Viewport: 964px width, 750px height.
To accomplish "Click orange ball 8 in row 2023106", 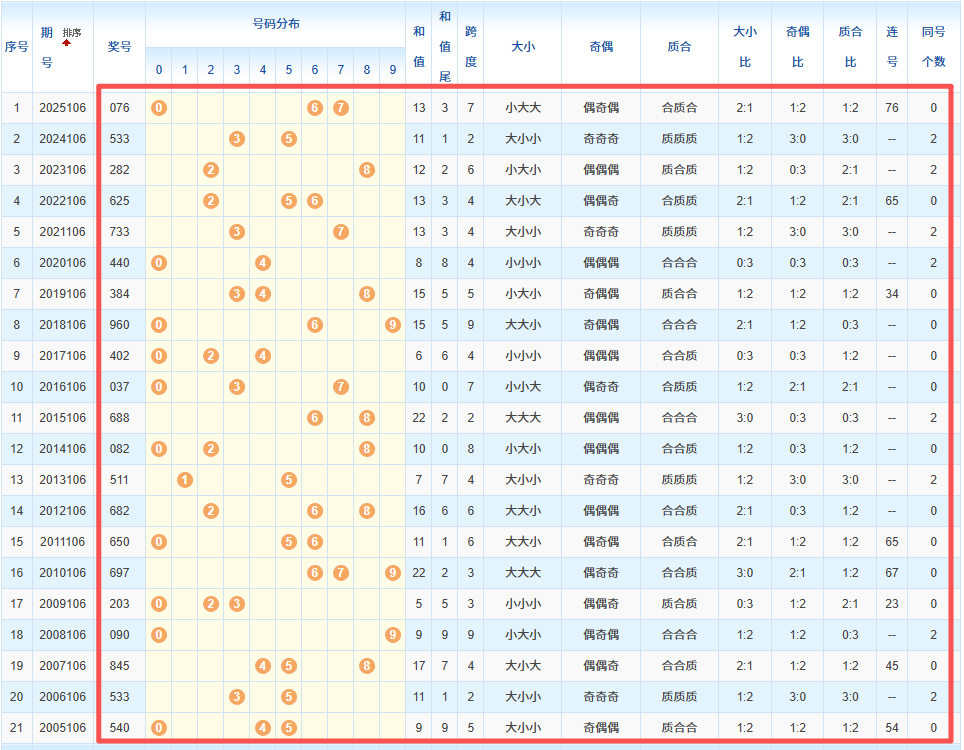I will [367, 170].
